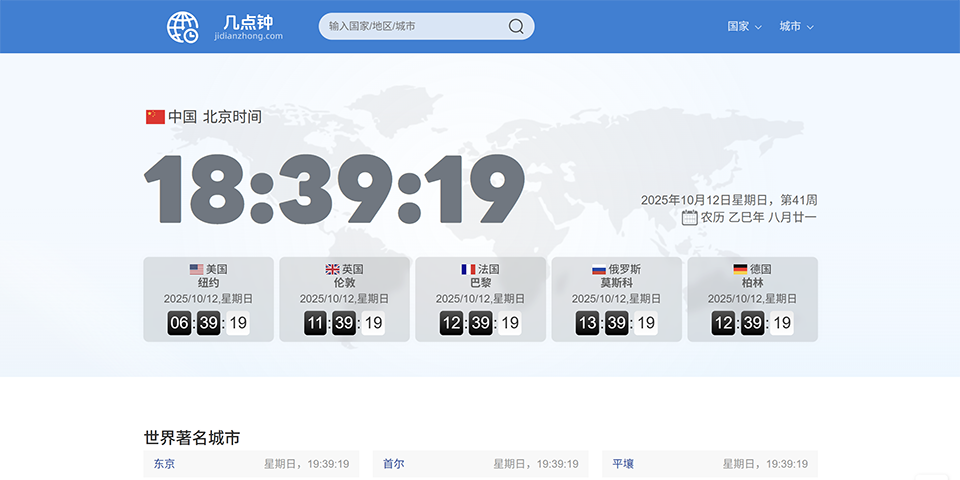Click the French flag in Paris card

tap(468, 269)
